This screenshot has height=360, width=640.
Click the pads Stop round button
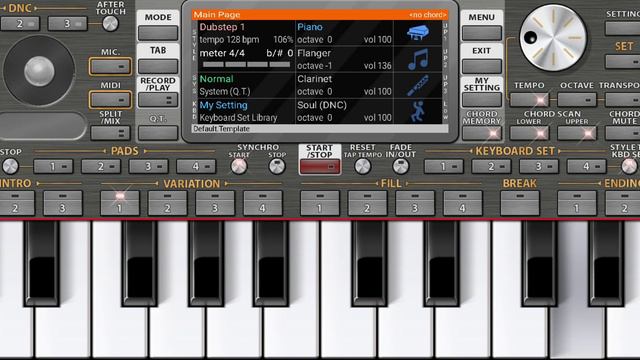[10, 167]
